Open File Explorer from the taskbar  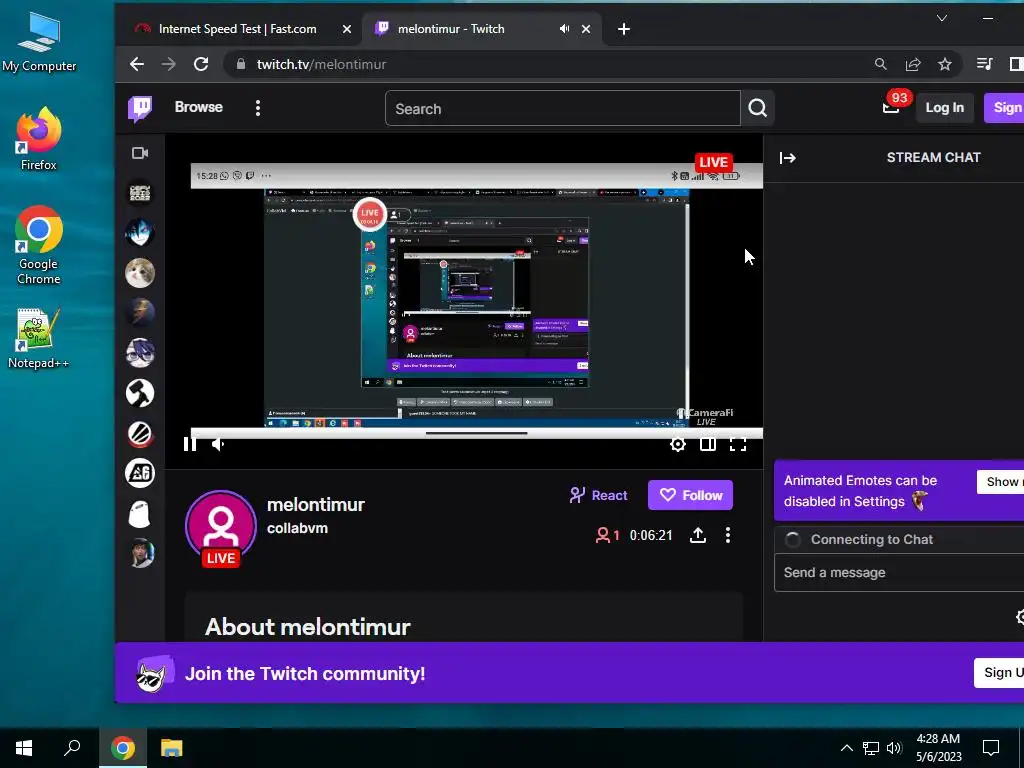click(x=172, y=748)
